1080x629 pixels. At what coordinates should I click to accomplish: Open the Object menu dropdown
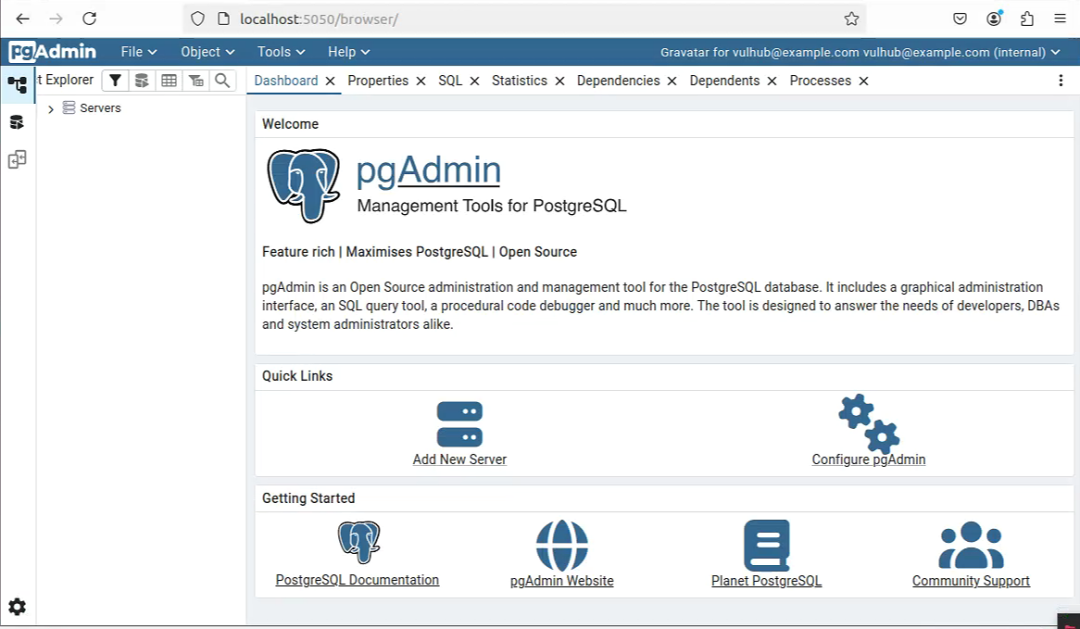click(x=207, y=52)
